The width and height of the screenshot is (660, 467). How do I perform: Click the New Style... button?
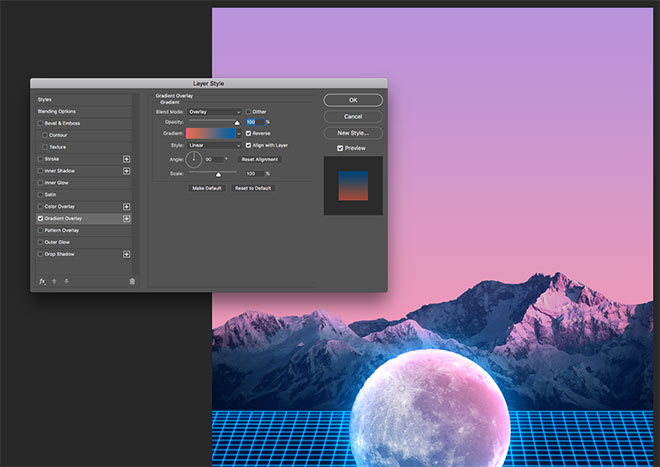point(353,133)
